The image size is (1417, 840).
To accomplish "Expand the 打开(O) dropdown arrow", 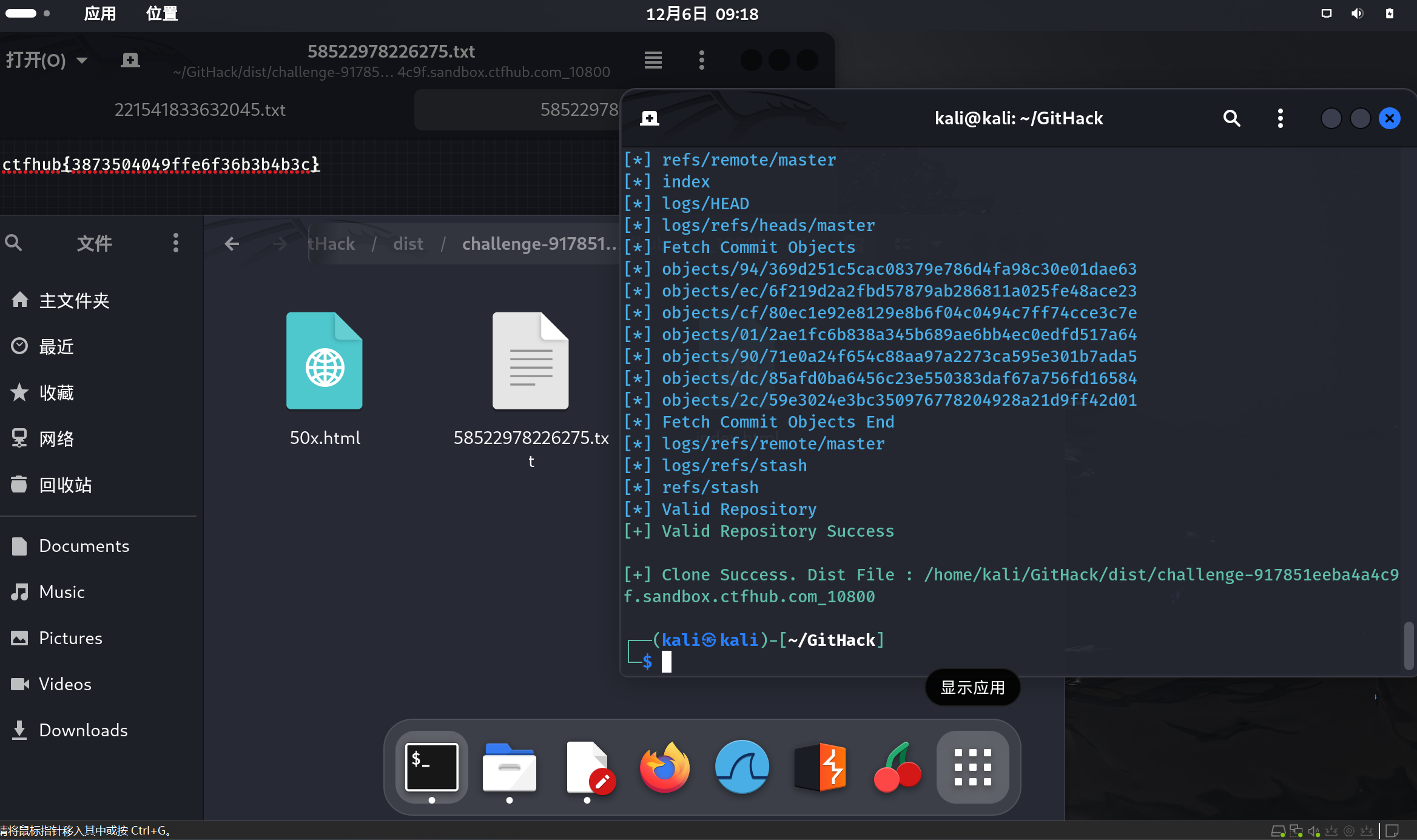I will 82,60.
